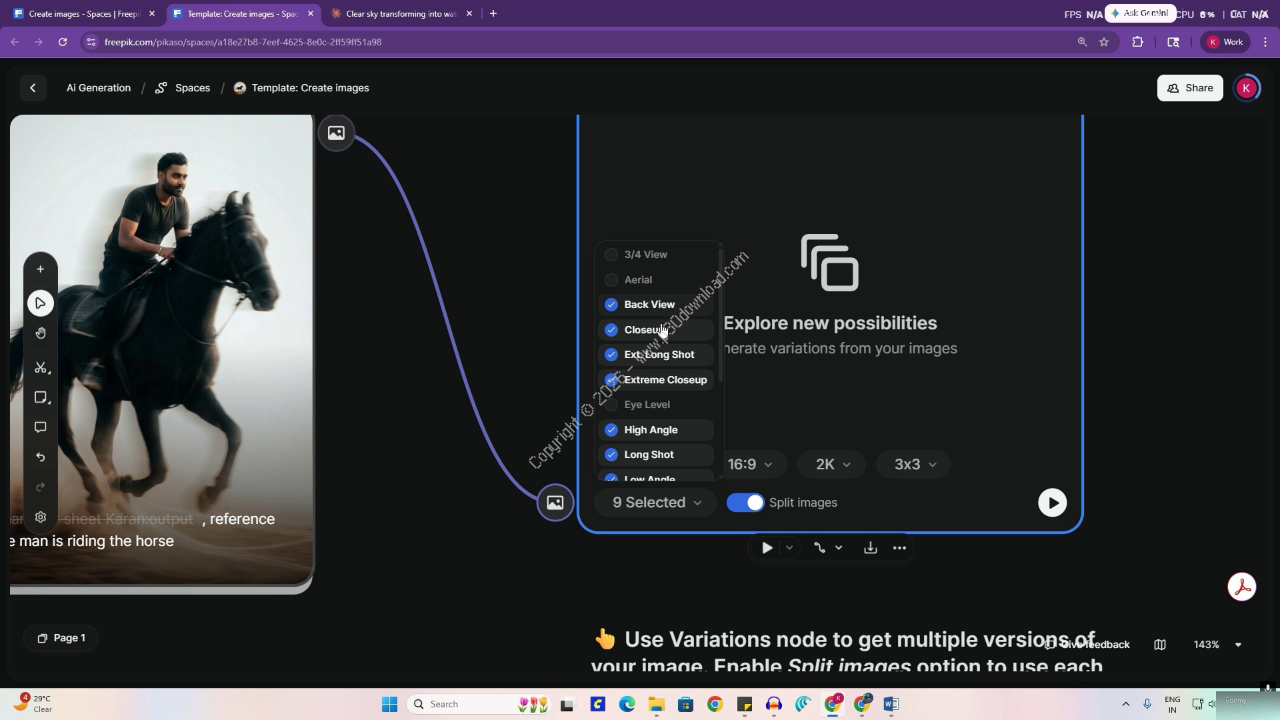Open the 16:9 aspect ratio dropdown
Screen dimensions: 1280x720
click(x=750, y=464)
